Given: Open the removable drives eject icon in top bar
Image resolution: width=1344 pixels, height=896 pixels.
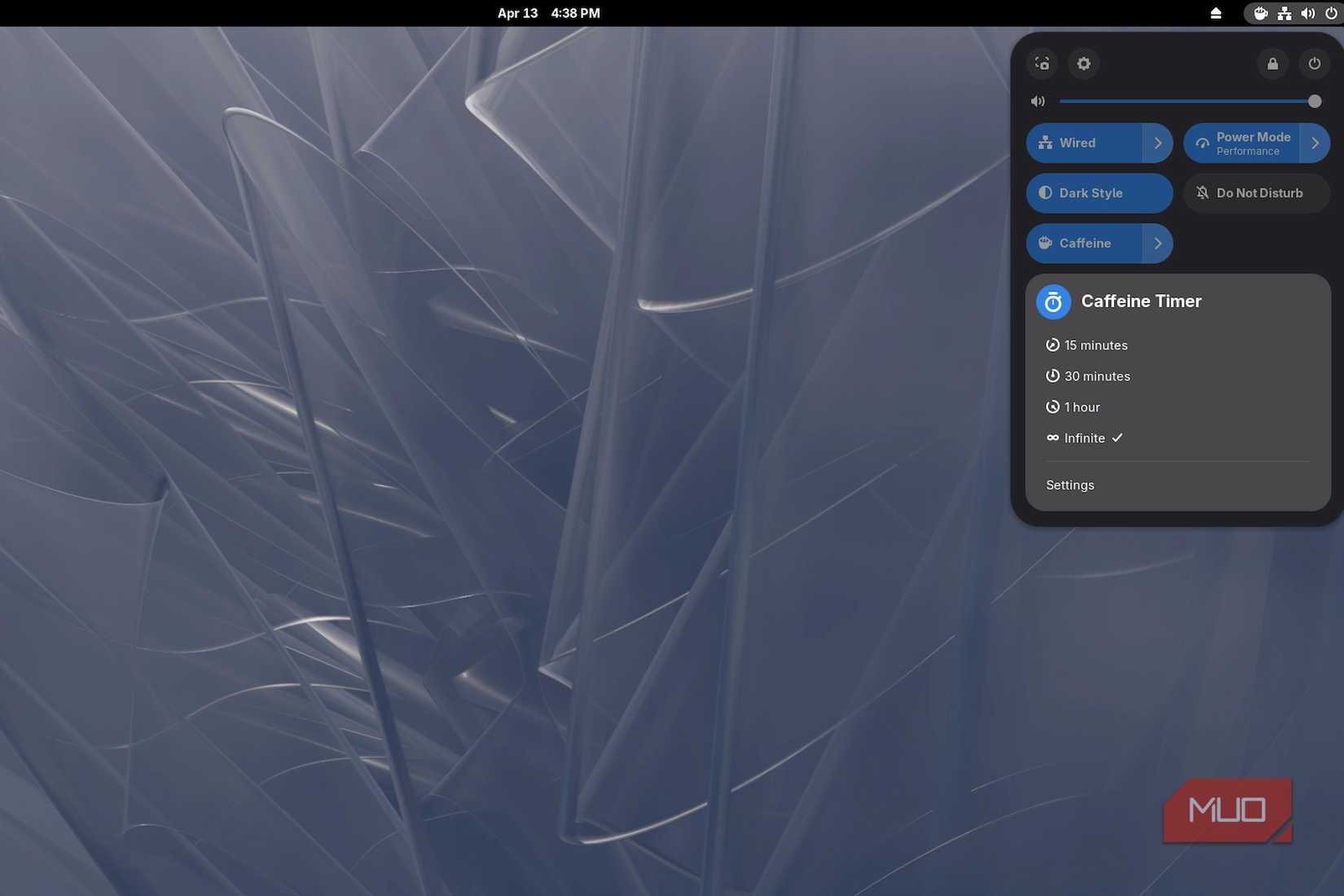Looking at the screenshot, I should [x=1215, y=13].
